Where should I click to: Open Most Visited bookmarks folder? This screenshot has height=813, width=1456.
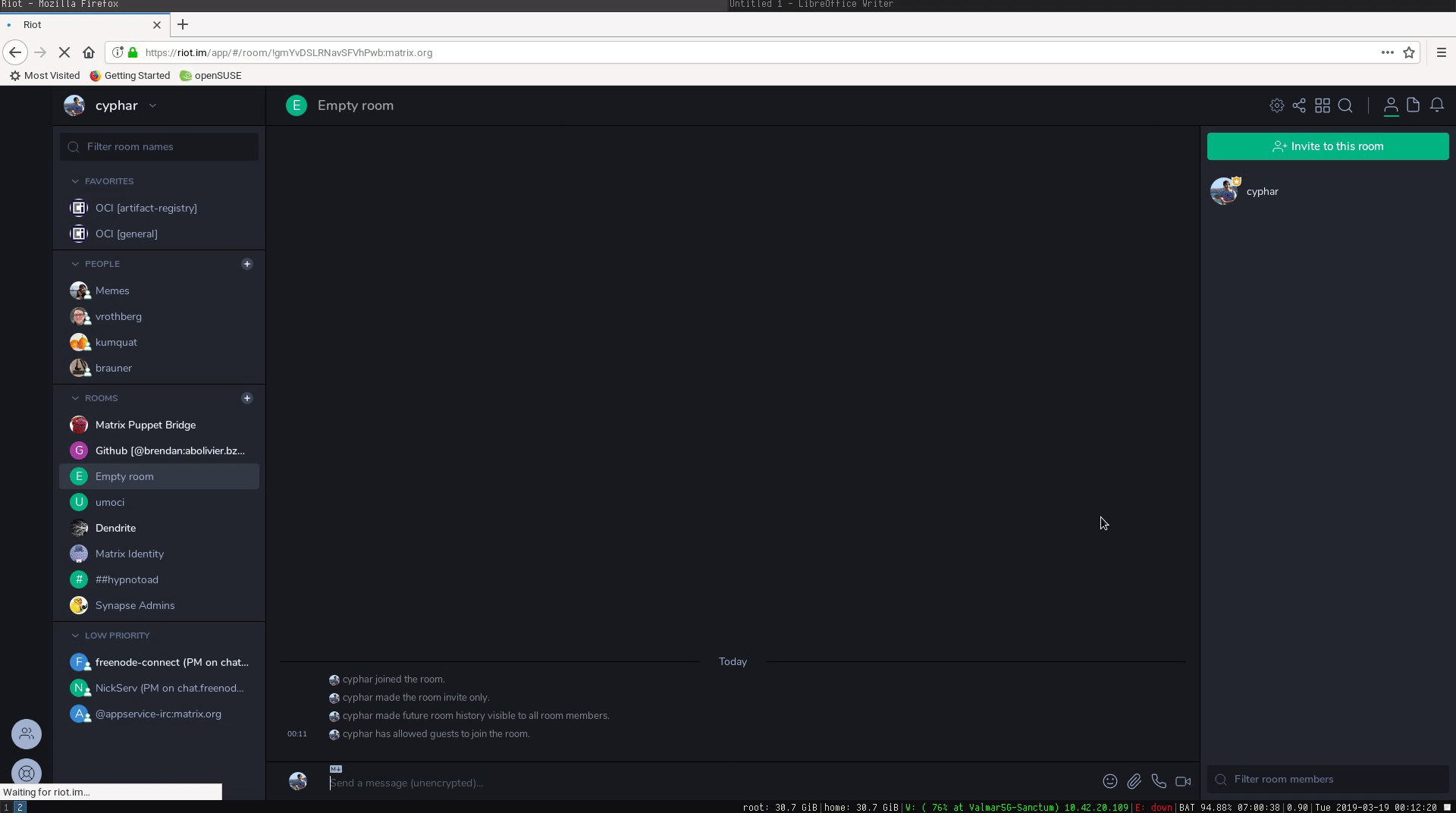pos(44,75)
